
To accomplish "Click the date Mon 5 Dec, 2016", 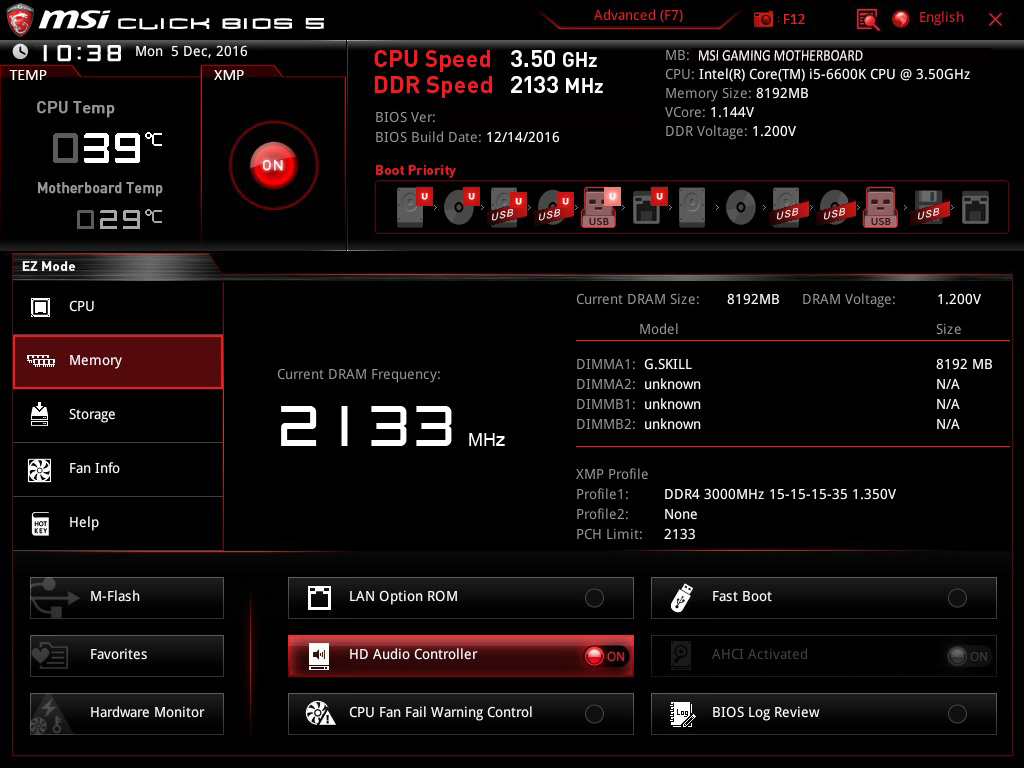I will (x=191, y=52).
